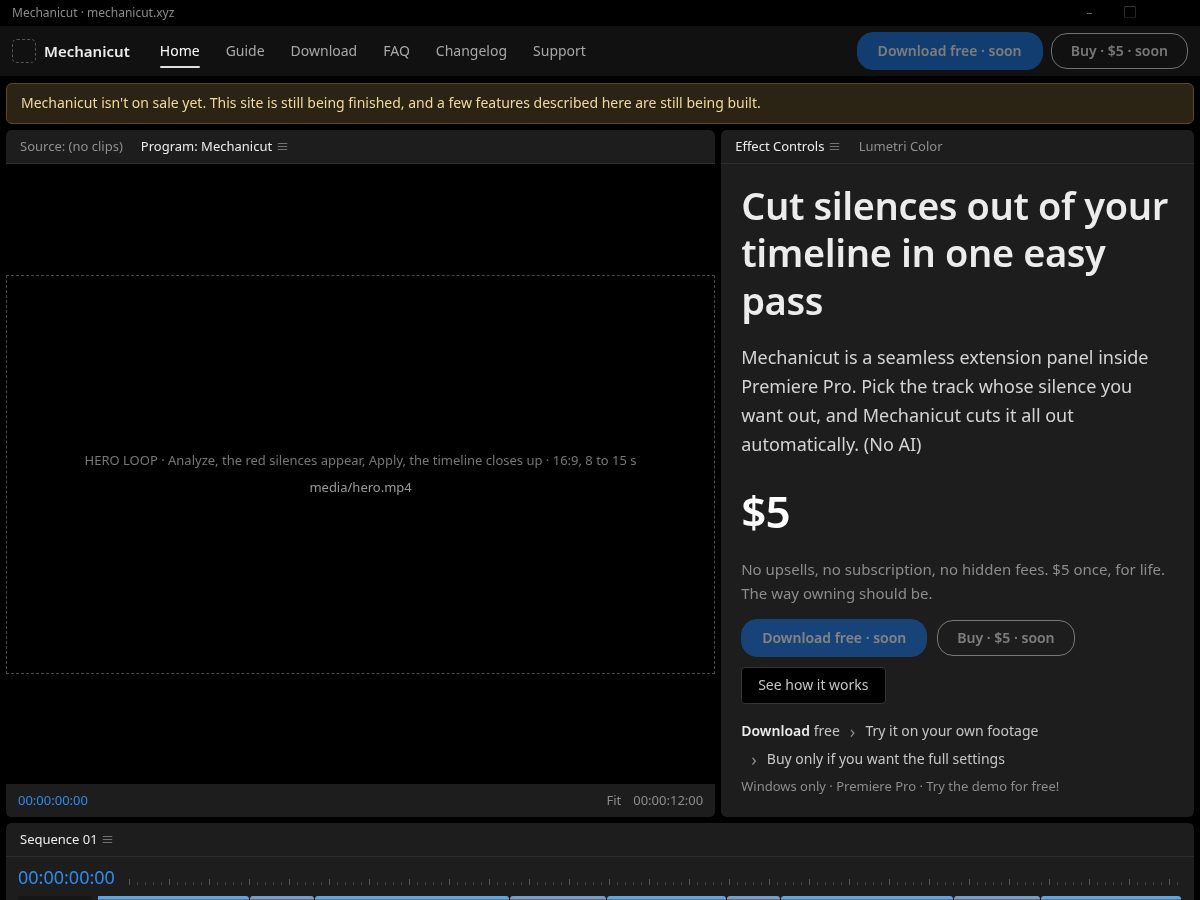Click the HERO LOOP description text
Viewport: 1200px width, 900px height.
361,460
